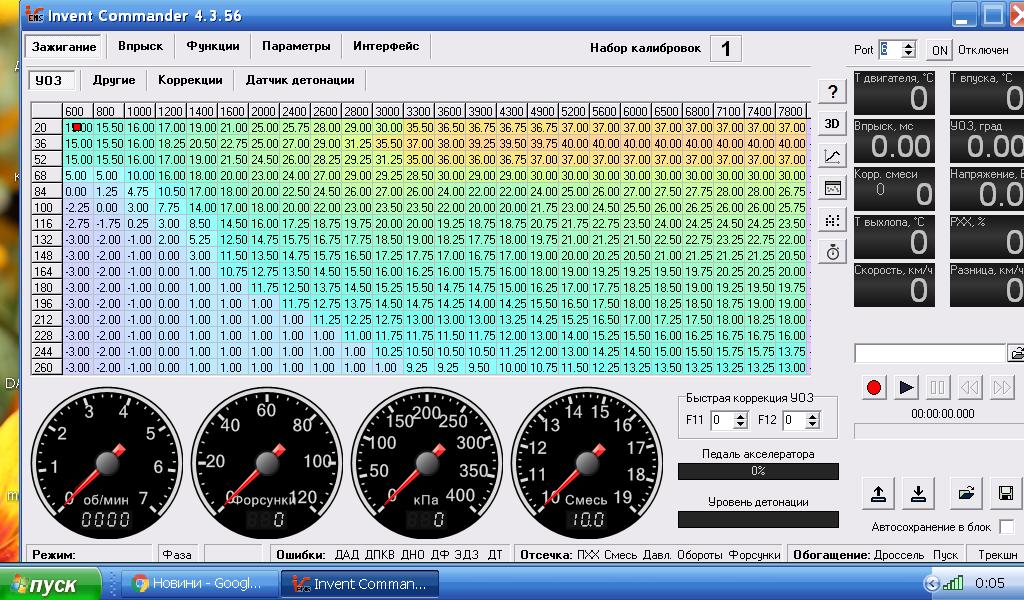The image size is (1024, 600).
Task: Select cell 0.00 in row 84
Action: point(78,191)
